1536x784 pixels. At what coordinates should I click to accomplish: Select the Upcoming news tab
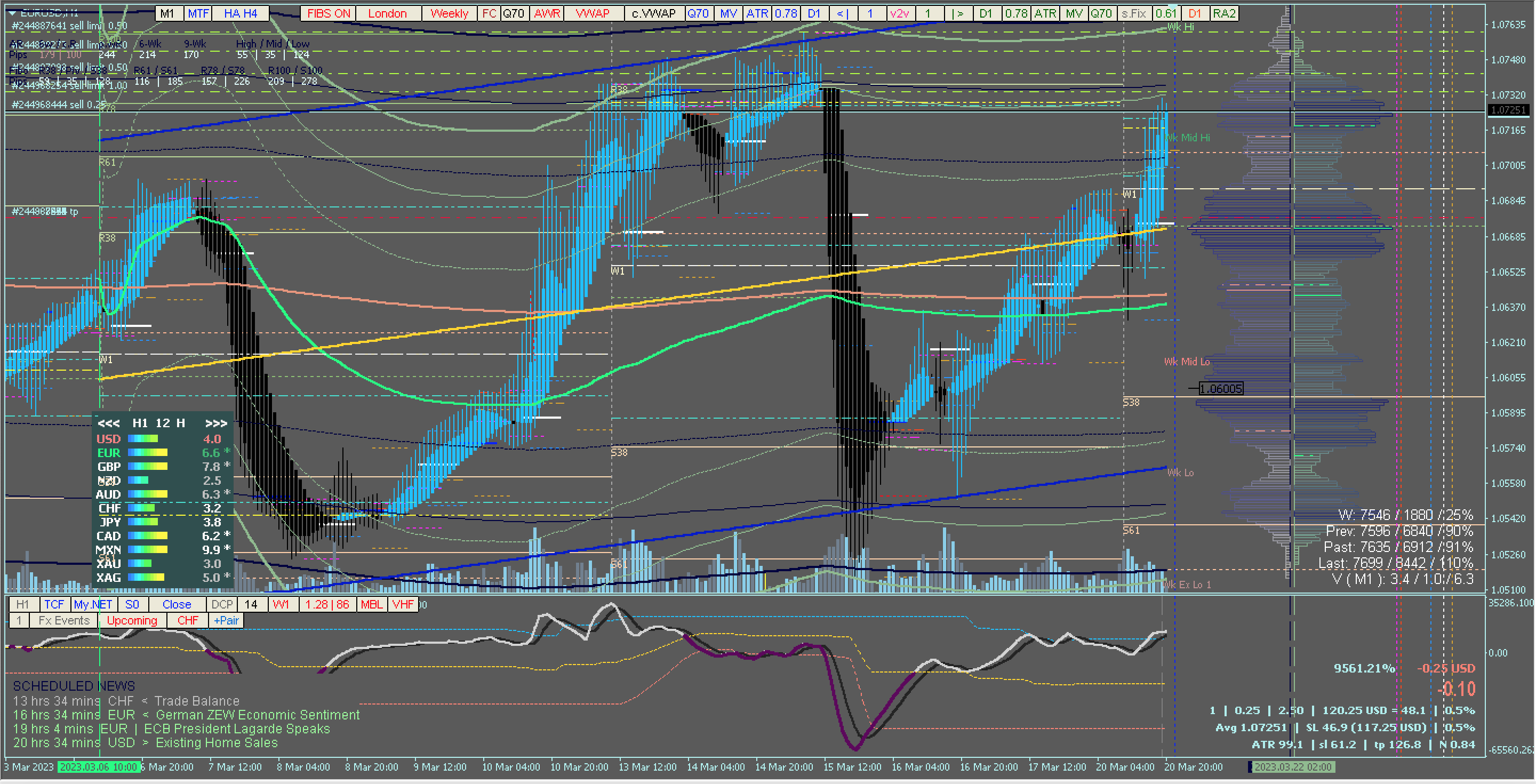point(132,621)
